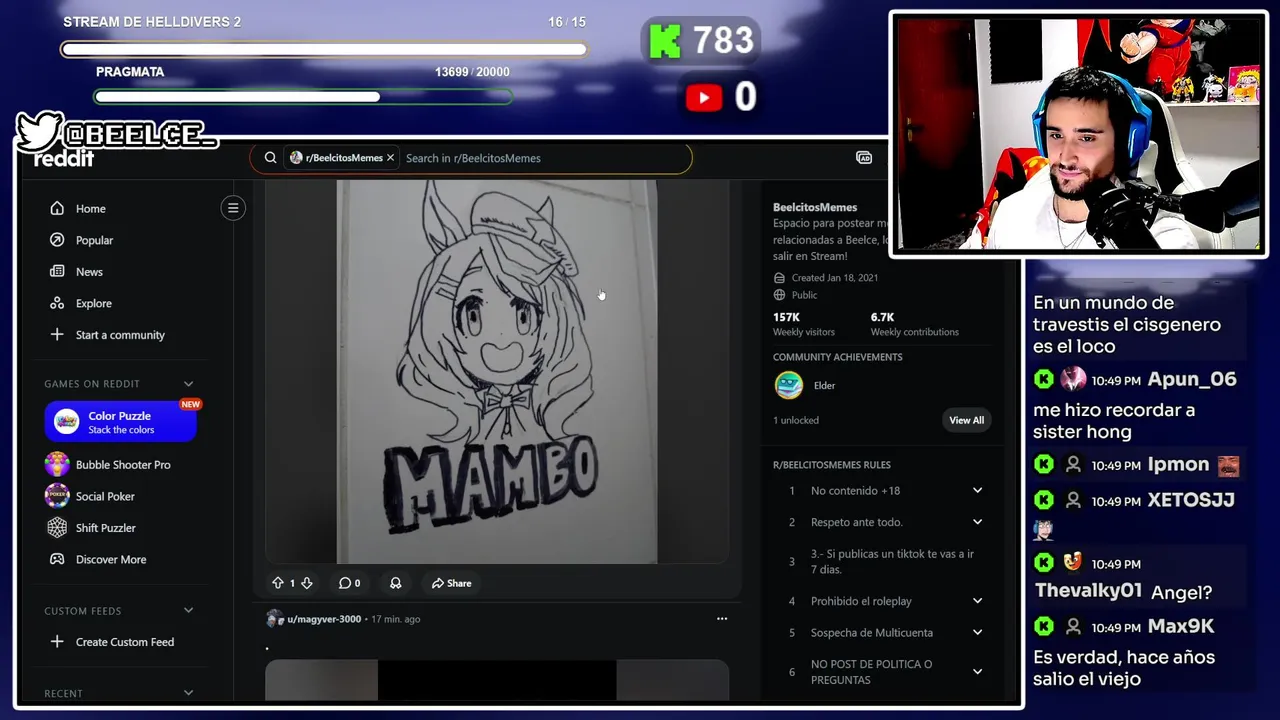Click the advertise icon in Reddit header
The height and width of the screenshot is (720, 1280).
click(x=864, y=158)
